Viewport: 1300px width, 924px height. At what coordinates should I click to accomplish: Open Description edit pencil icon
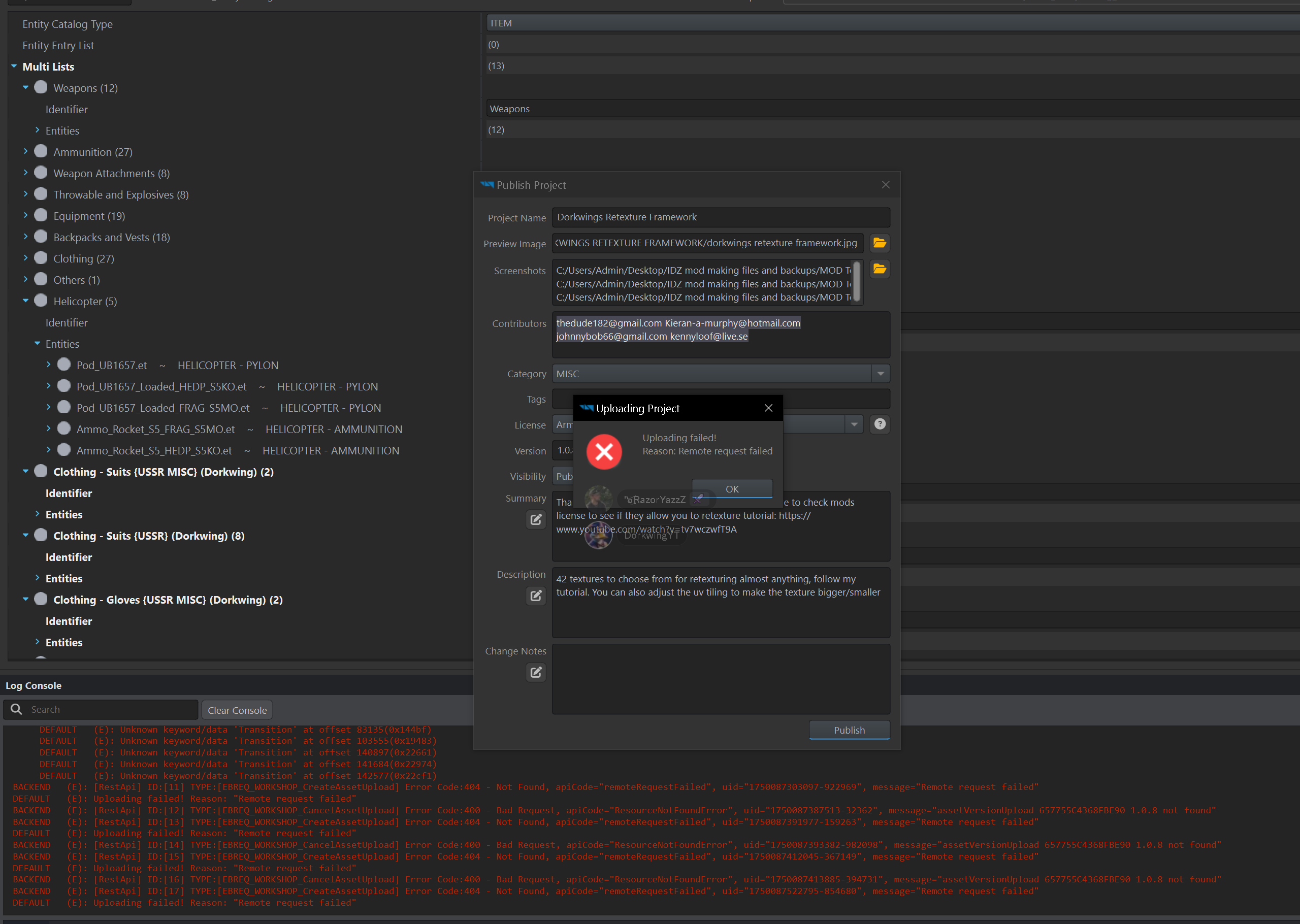point(535,595)
